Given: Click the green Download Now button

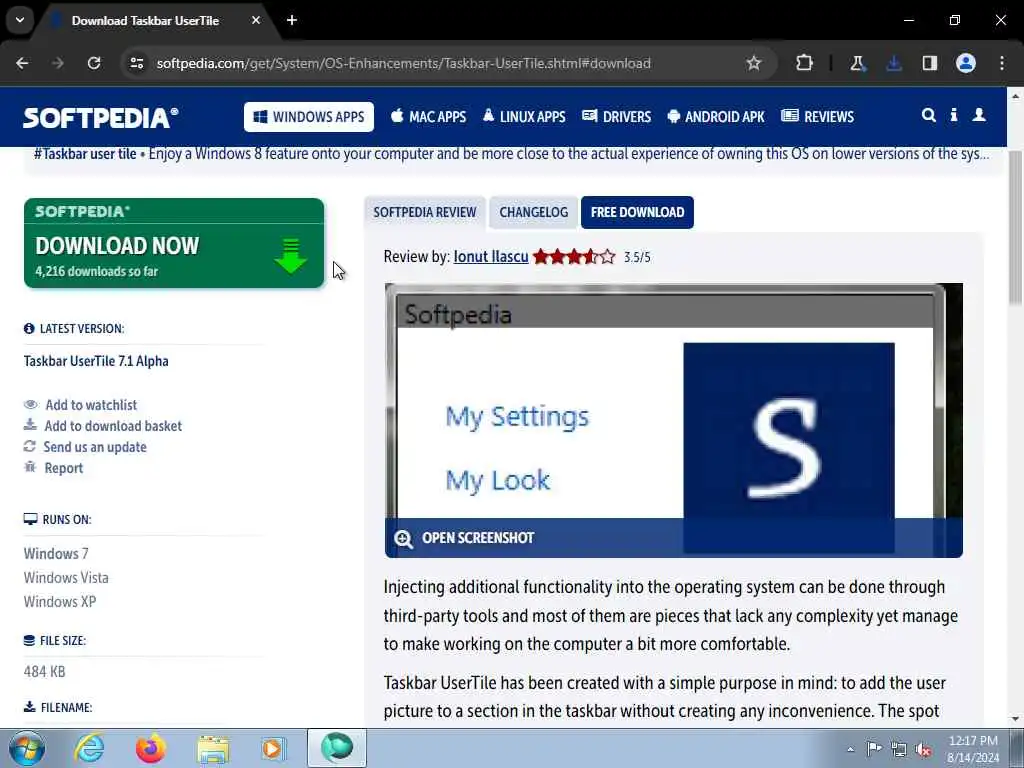Looking at the screenshot, I should (x=174, y=243).
